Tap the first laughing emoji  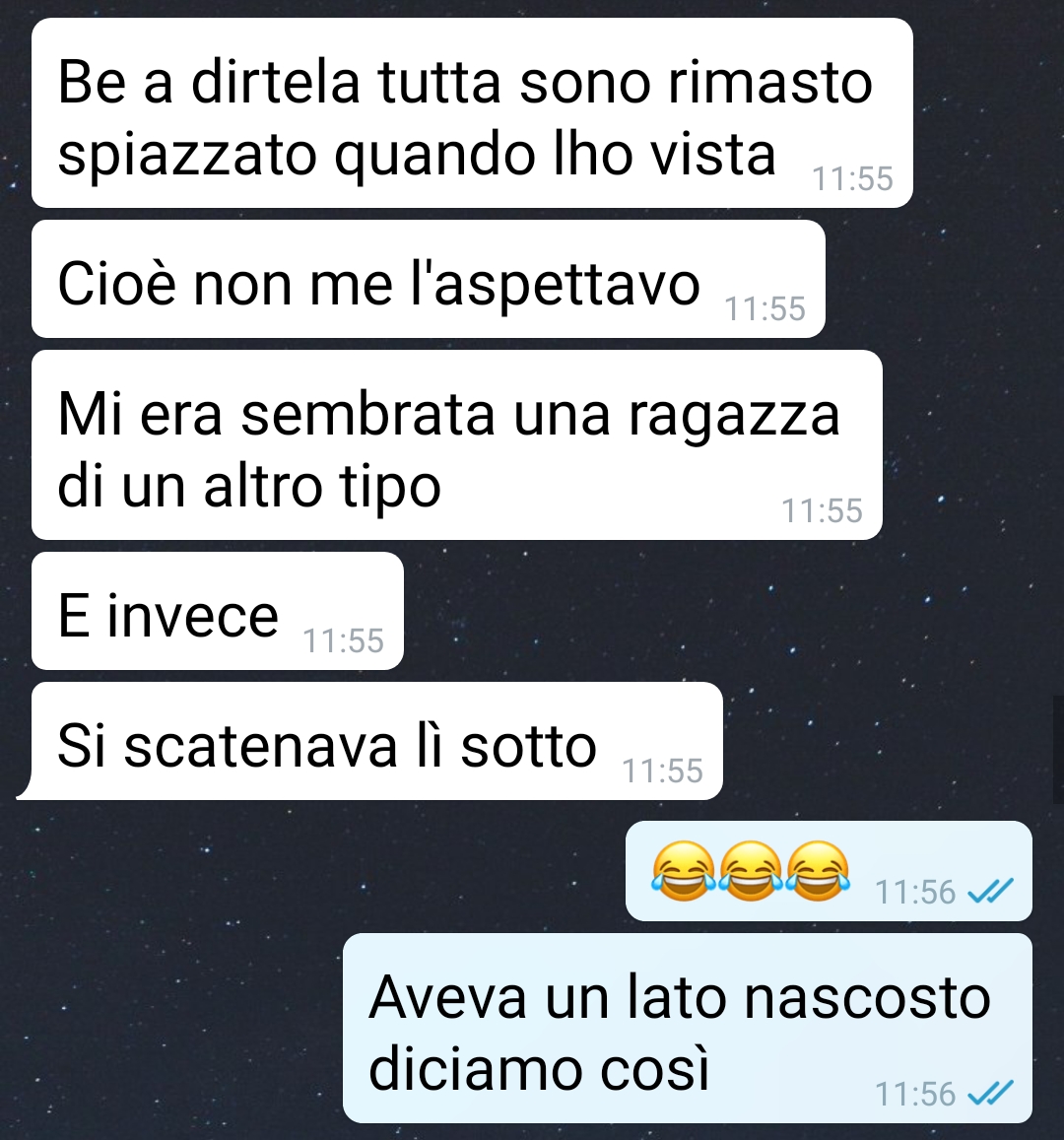click(683, 871)
